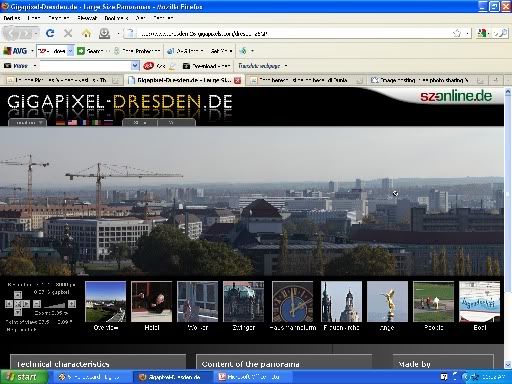Open the Help menu

[x=163, y=18]
